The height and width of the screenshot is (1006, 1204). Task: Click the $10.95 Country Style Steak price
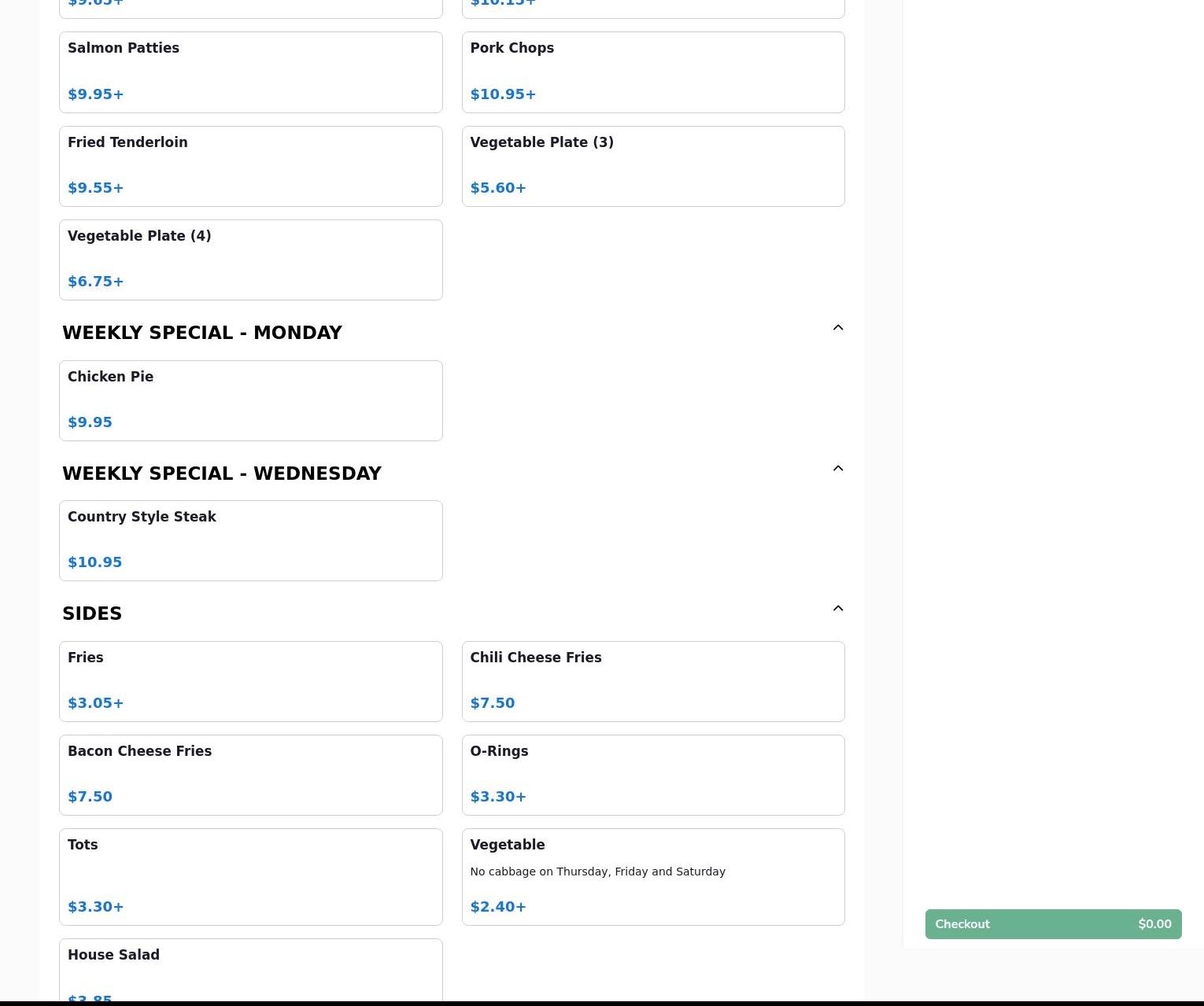pyautogui.click(x=95, y=562)
